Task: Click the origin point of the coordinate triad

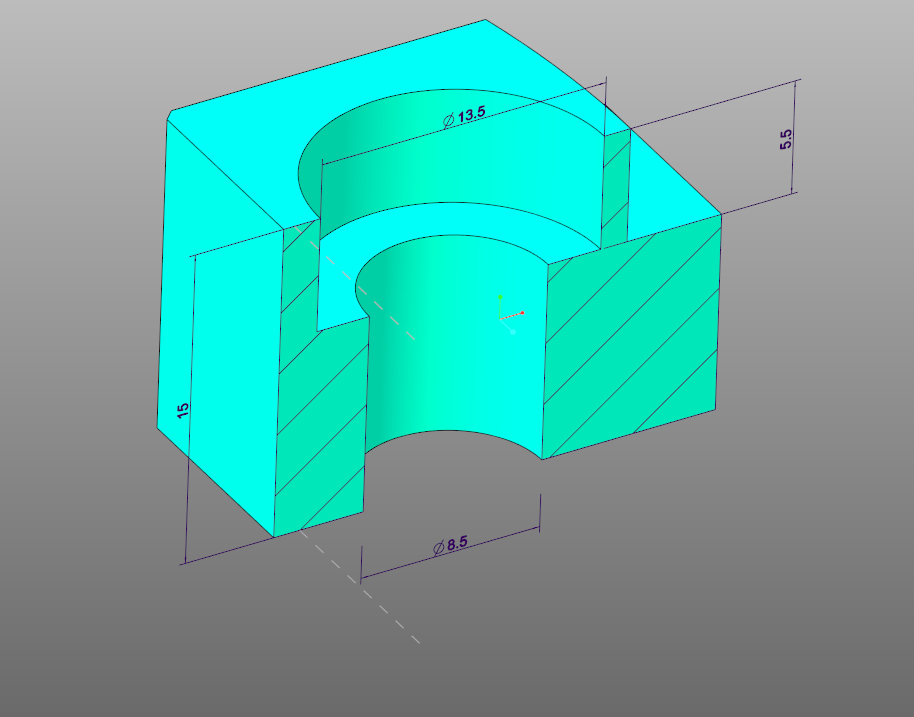Action: [500, 318]
